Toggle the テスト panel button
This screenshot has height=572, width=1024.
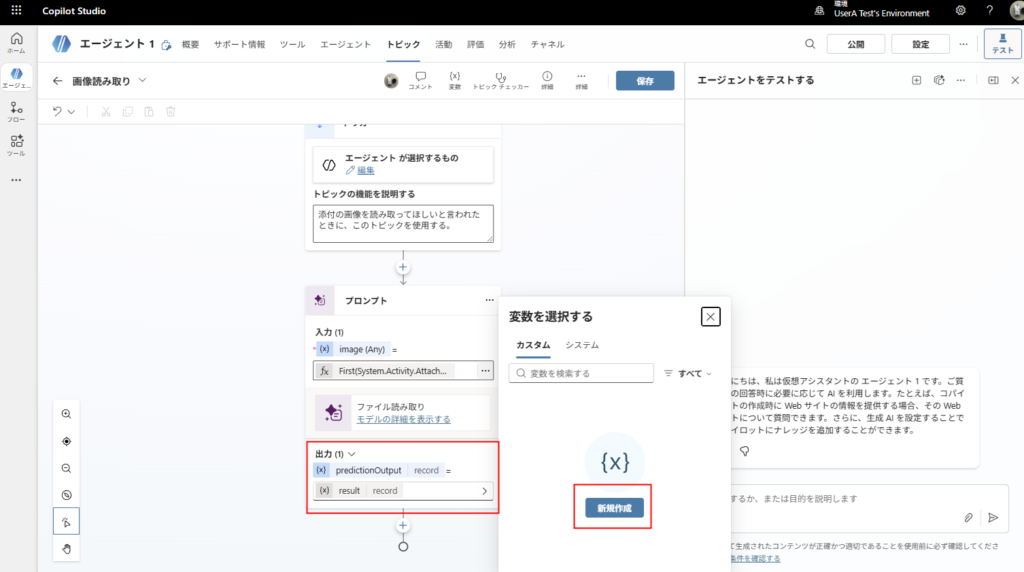(1002, 44)
